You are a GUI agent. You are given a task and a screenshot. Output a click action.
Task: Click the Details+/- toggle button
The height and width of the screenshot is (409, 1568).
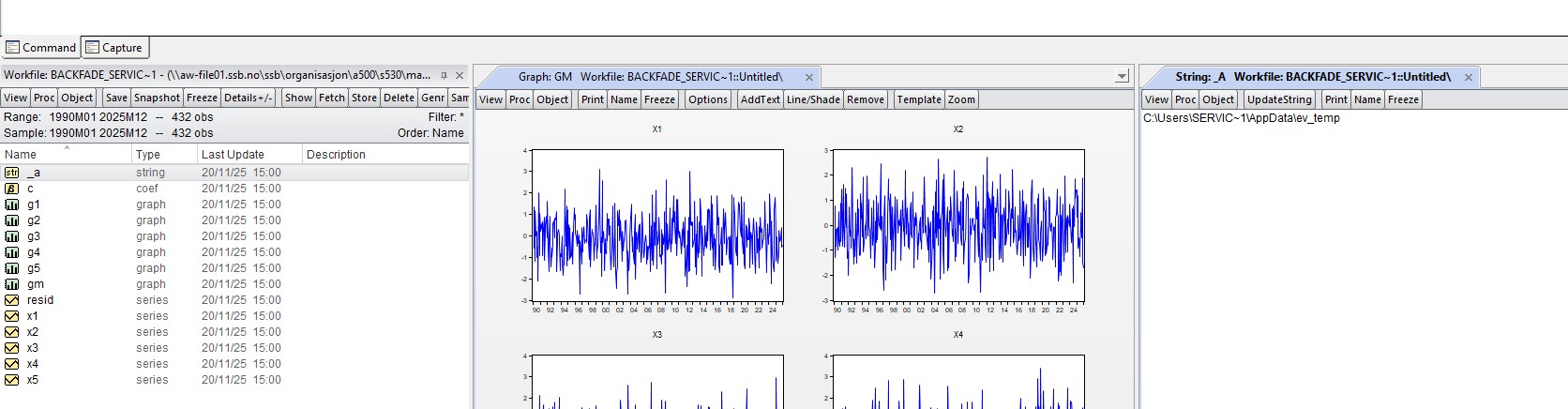(248, 98)
